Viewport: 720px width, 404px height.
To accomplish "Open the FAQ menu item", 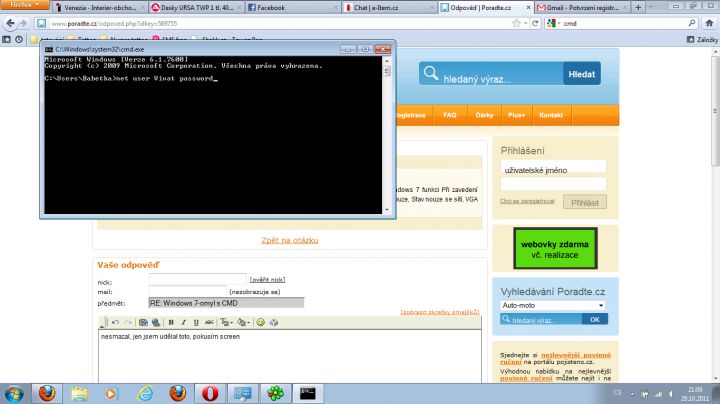I will click(x=450, y=115).
